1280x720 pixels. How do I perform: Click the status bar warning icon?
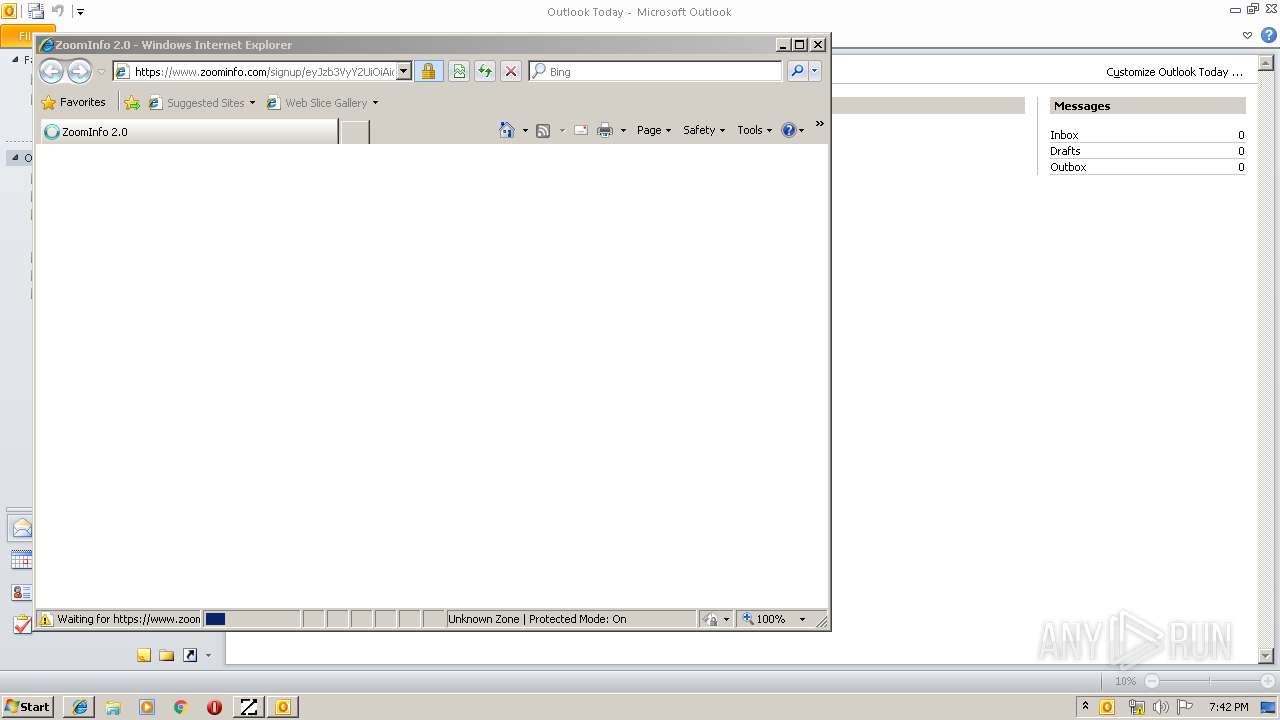[x=45, y=619]
